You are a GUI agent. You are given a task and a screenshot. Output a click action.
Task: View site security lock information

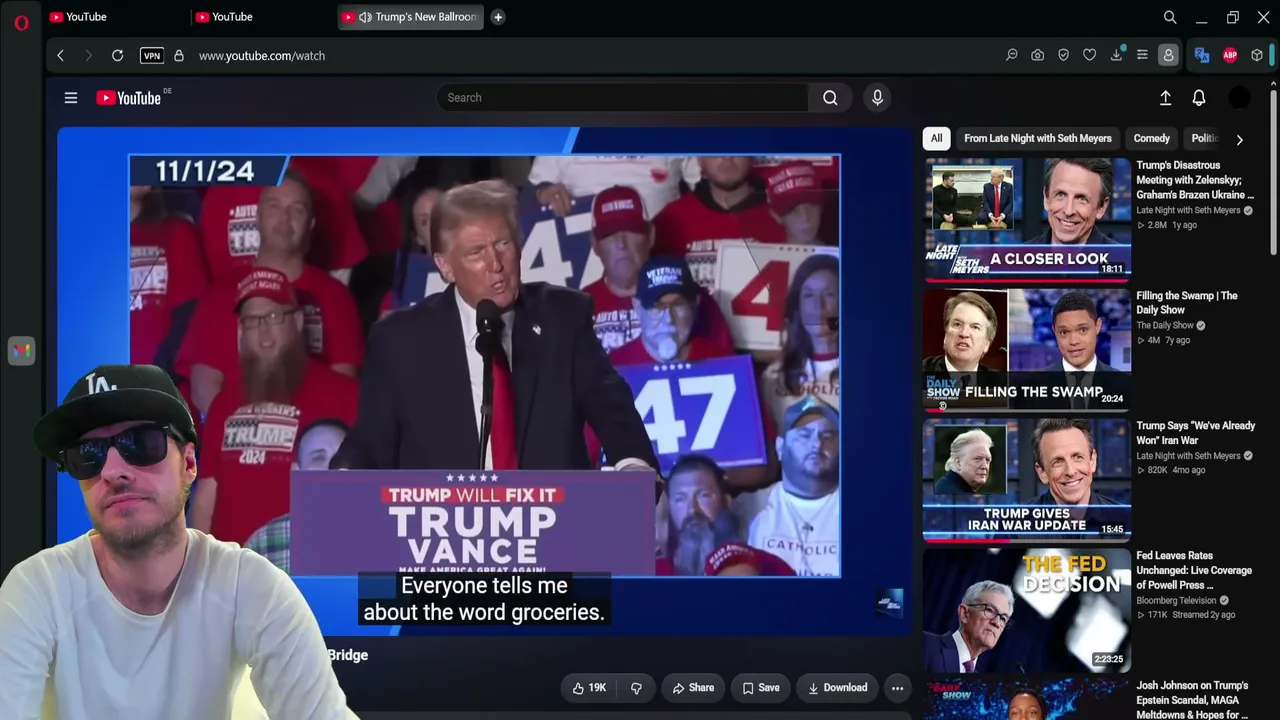pos(179,56)
